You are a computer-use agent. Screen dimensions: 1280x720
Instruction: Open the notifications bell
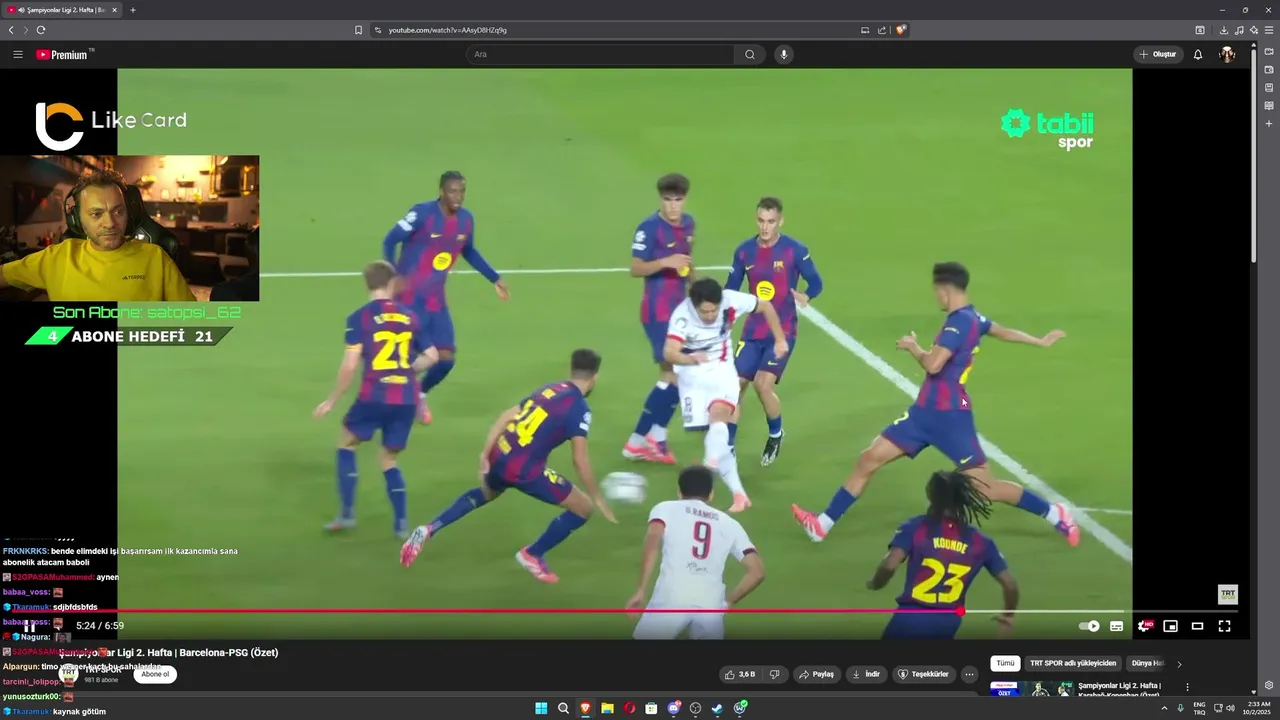point(1198,55)
